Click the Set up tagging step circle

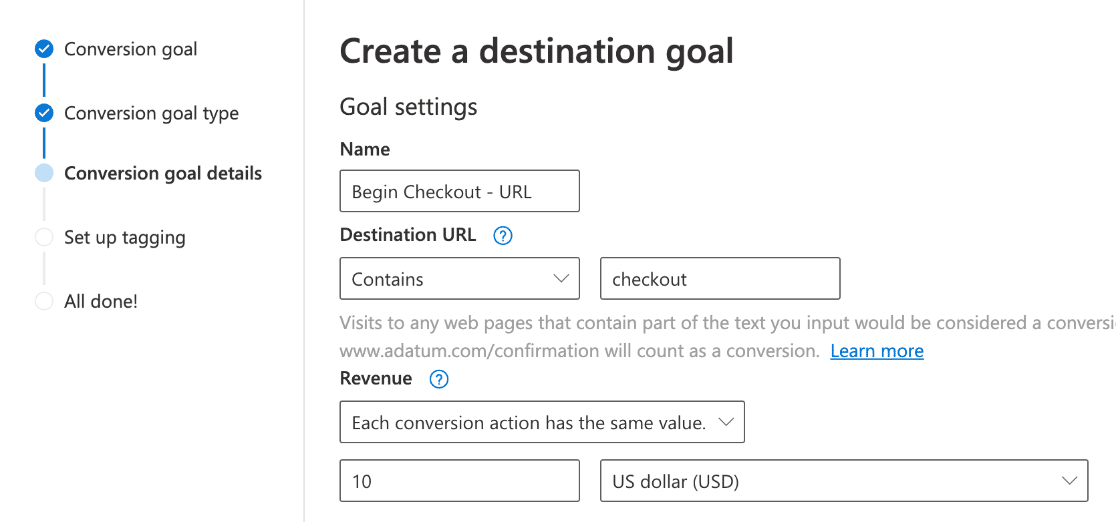44,237
